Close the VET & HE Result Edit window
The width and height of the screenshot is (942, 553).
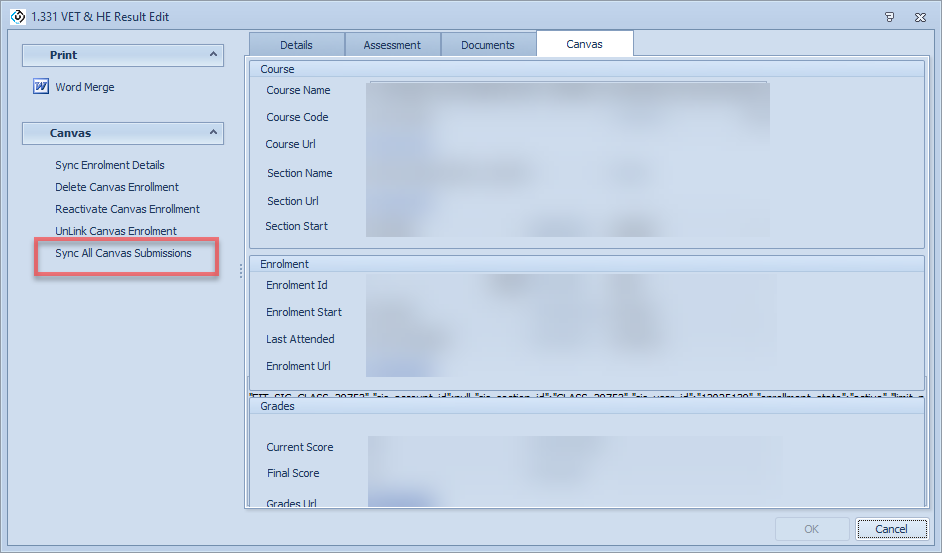pyautogui.click(x=919, y=17)
